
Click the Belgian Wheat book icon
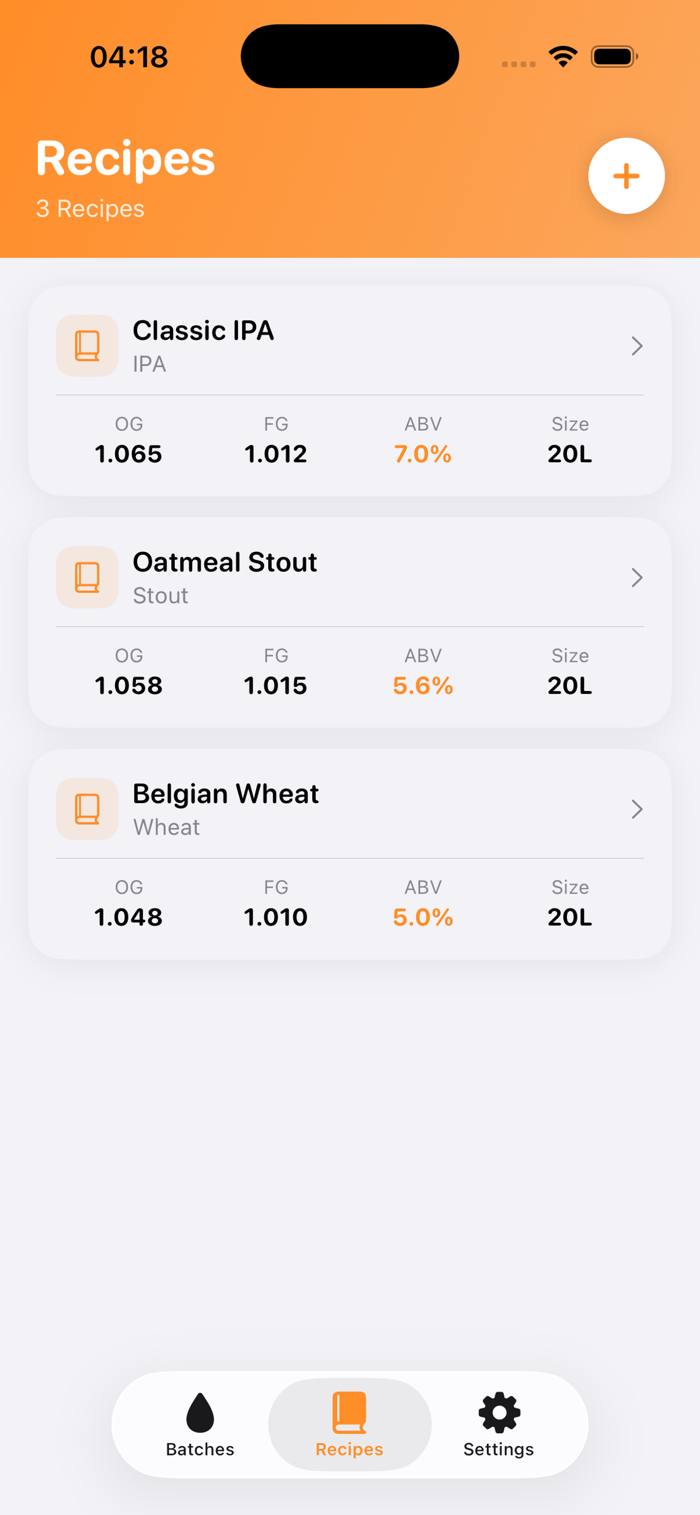click(x=87, y=809)
